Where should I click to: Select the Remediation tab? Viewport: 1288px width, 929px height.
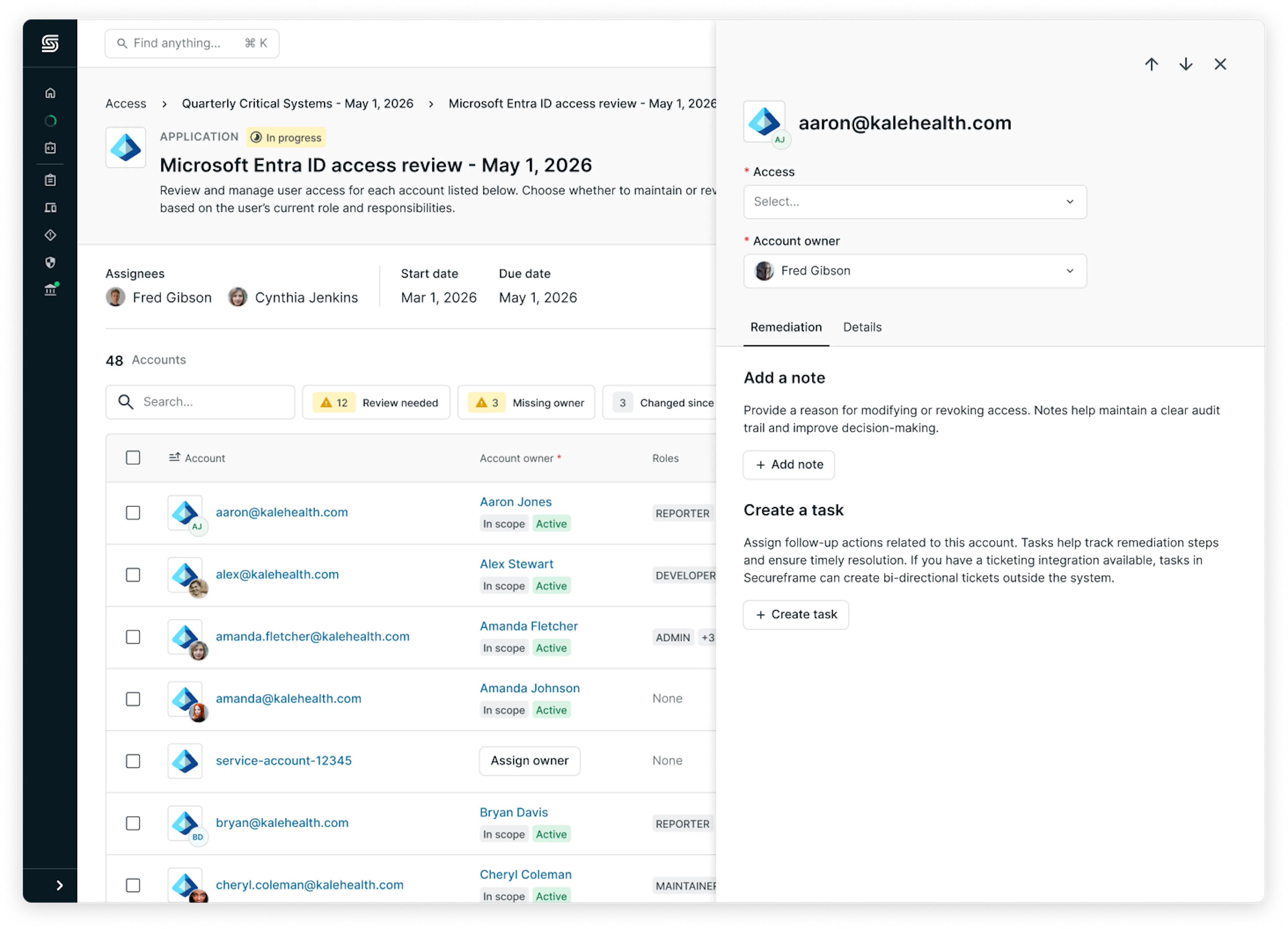point(786,327)
